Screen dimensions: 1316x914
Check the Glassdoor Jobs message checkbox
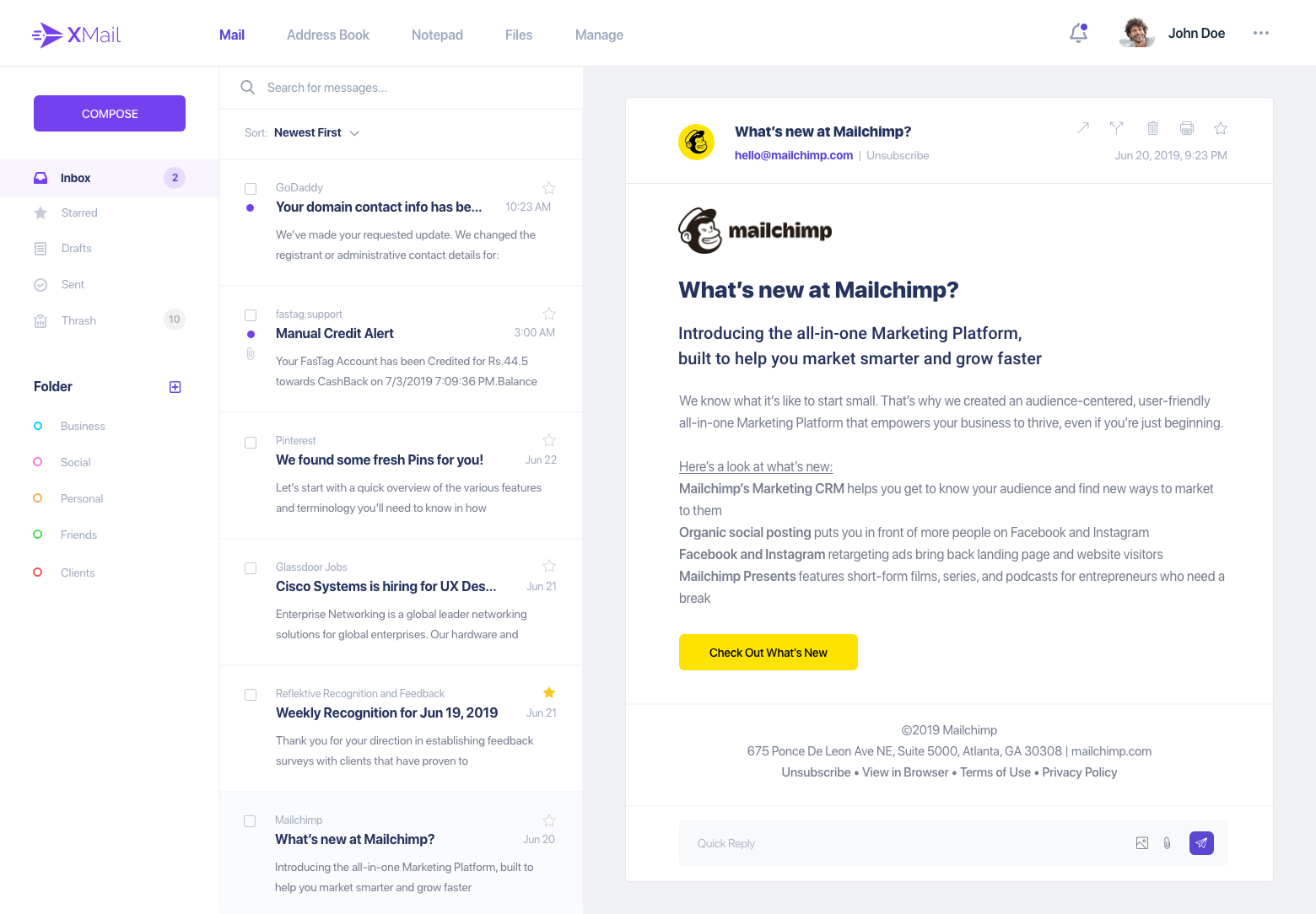pyautogui.click(x=251, y=568)
